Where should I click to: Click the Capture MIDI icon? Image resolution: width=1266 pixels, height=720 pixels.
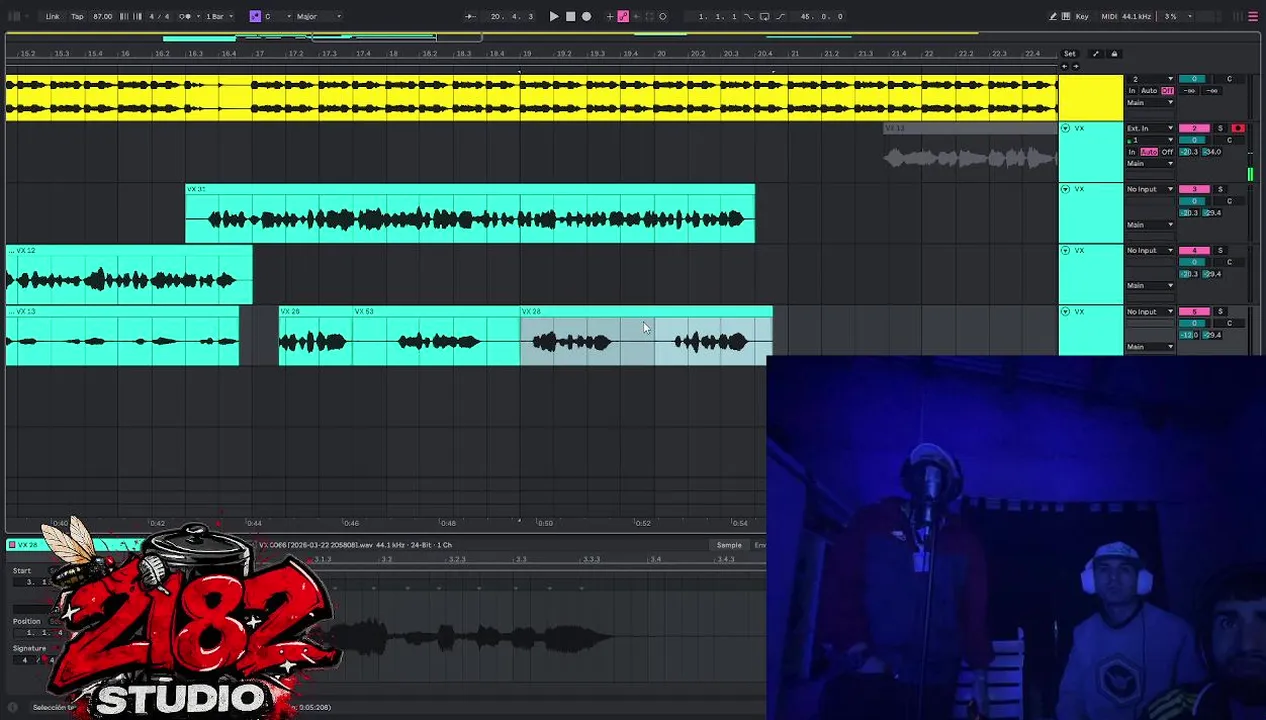point(650,16)
